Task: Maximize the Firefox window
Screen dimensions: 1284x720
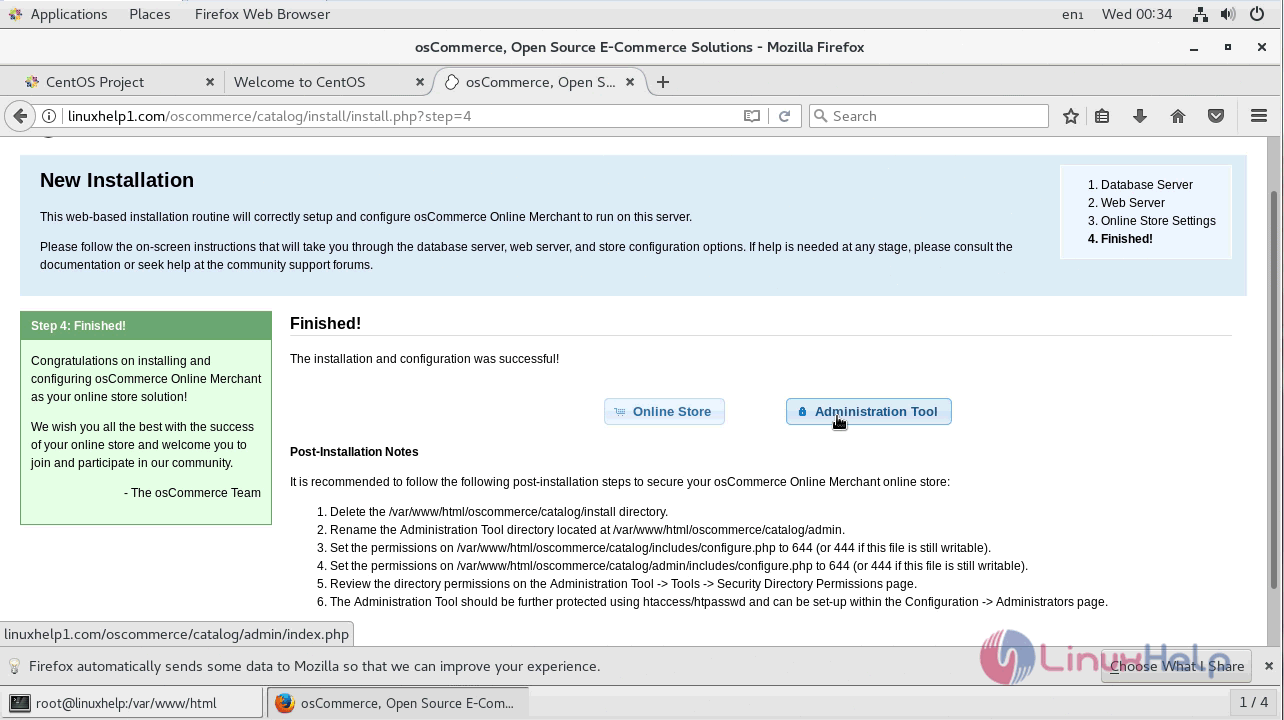Action: (x=1228, y=47)
